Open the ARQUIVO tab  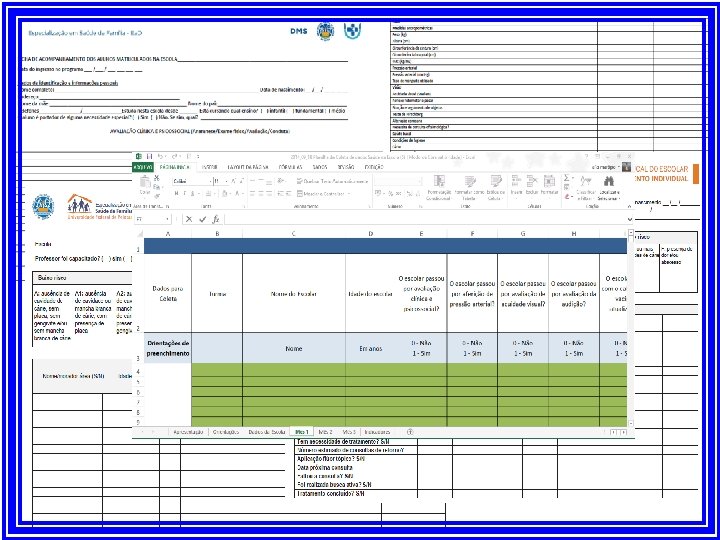[143, 167]
